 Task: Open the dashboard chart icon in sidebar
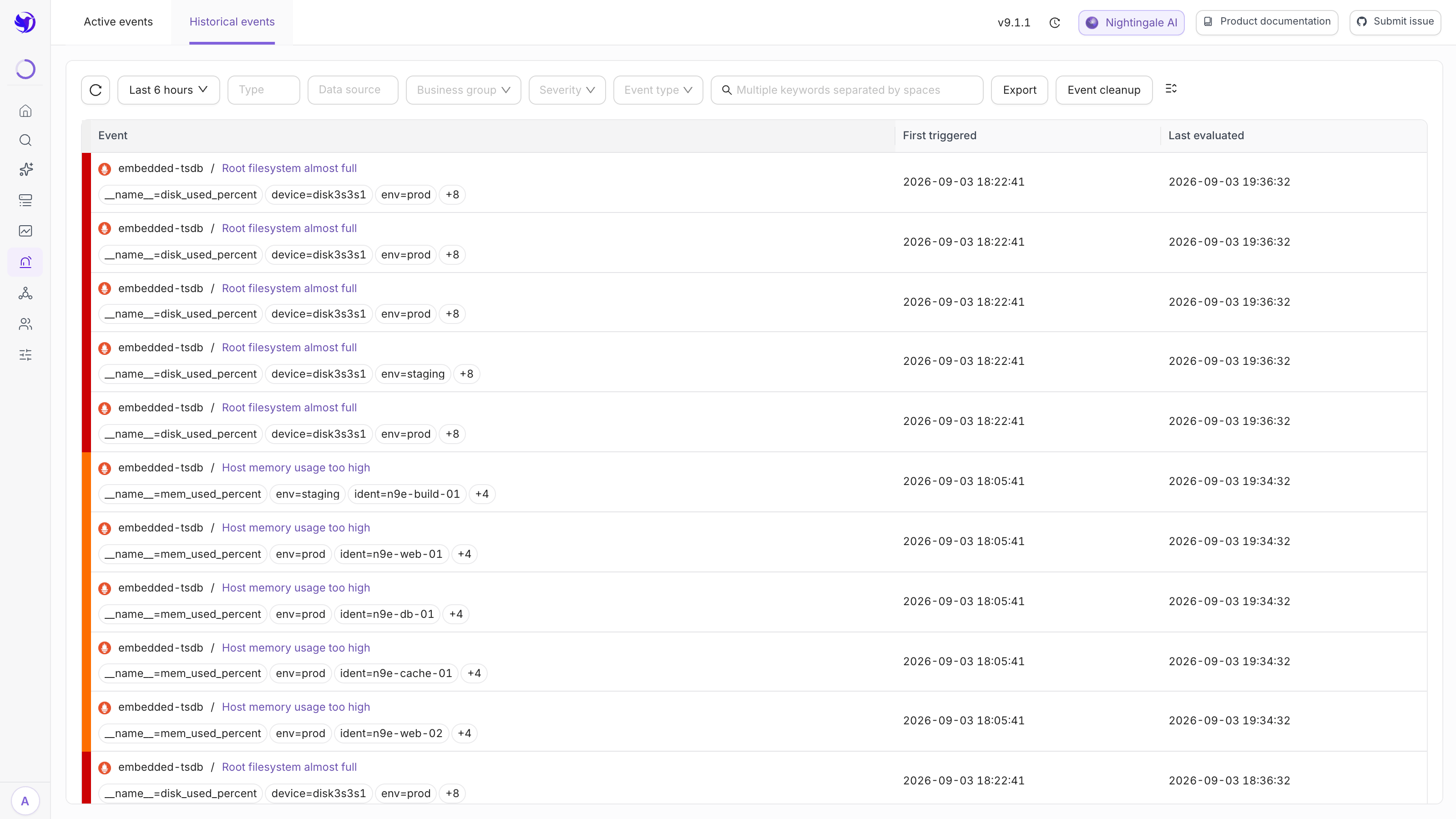tap(25, 231)
